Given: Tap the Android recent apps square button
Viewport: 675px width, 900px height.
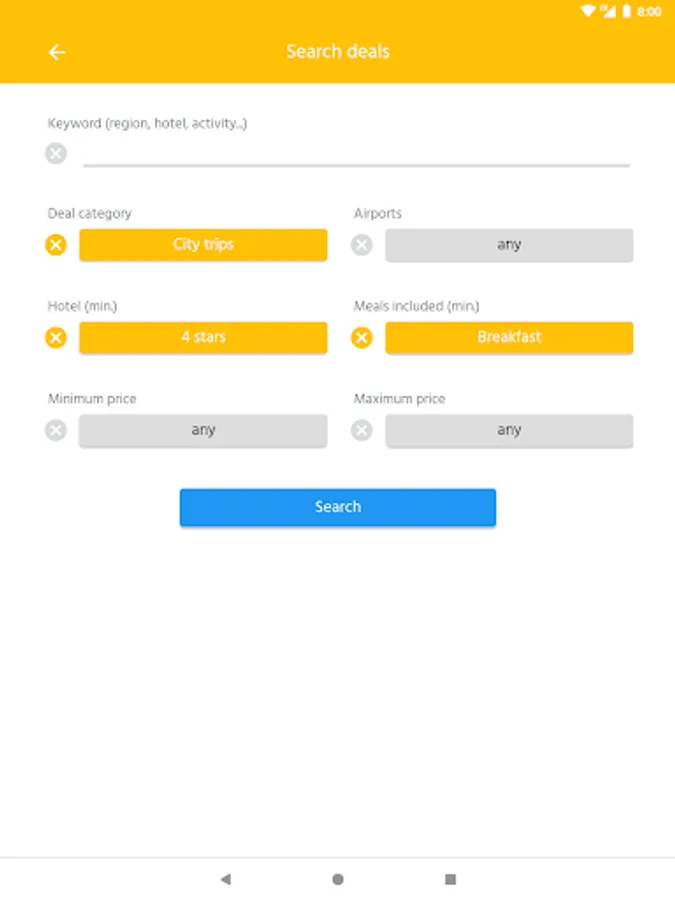Looking at the screenshot, I should click(450, 879).
